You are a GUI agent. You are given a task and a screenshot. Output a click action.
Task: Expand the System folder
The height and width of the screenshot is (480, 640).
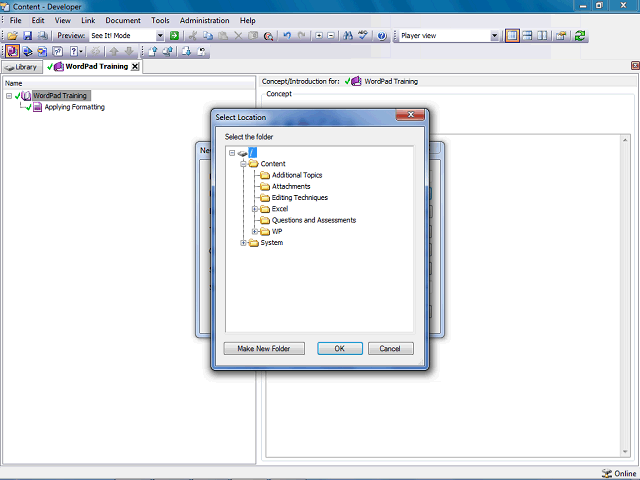click(x=243, y=243)
